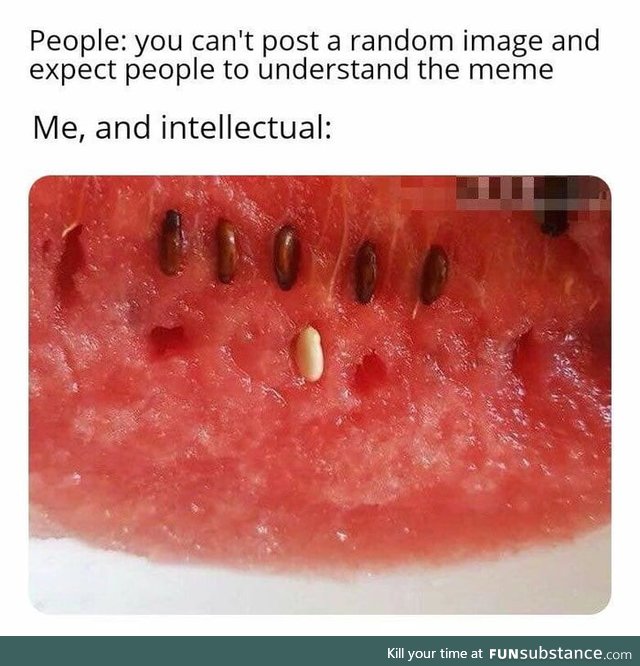Click the empty seed hole right of white seed
Image resolution: width=640 pixels, height=666 pixels.
click(x=370, y=369)
